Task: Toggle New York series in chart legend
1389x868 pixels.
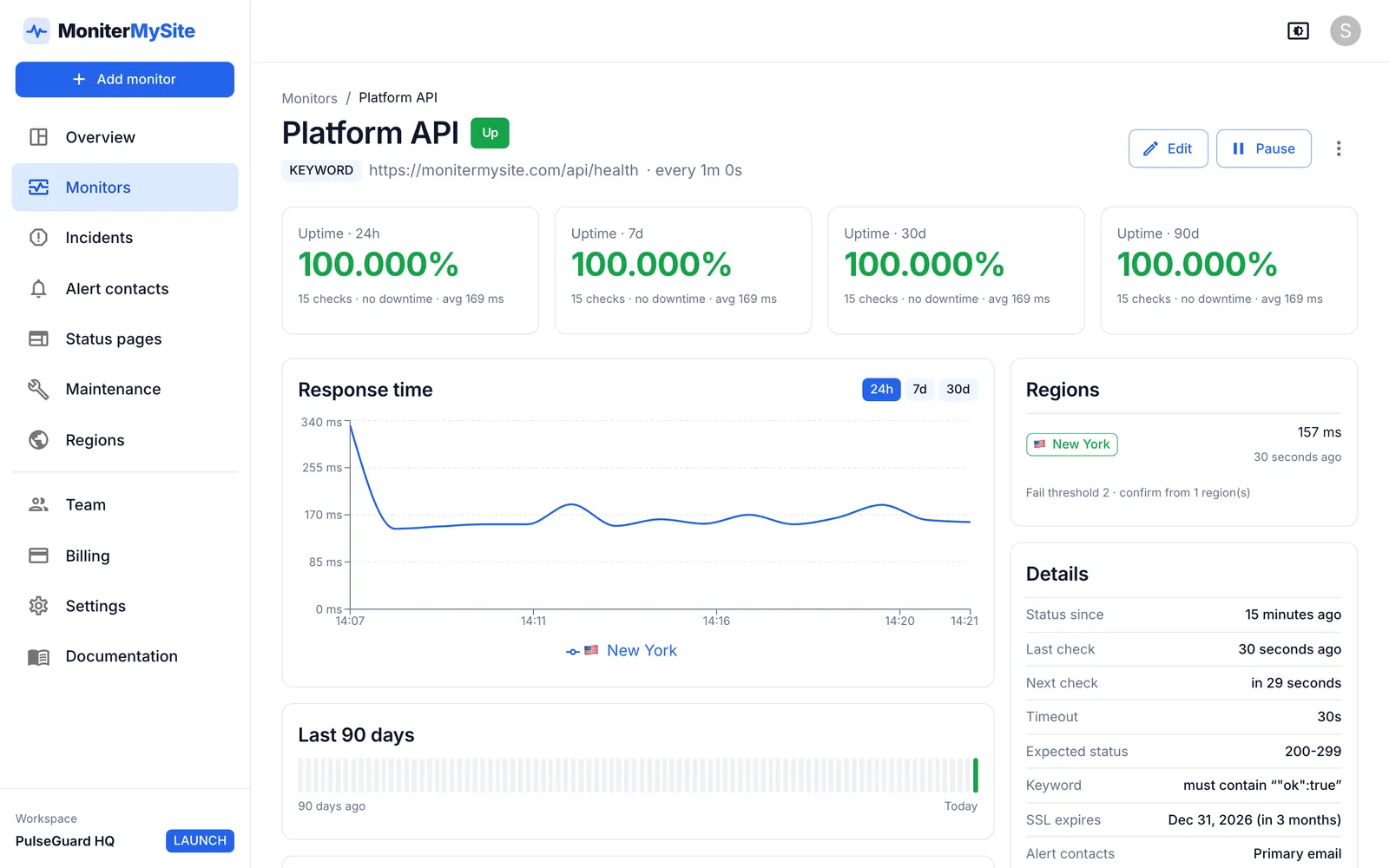Action: pos(622,650)
